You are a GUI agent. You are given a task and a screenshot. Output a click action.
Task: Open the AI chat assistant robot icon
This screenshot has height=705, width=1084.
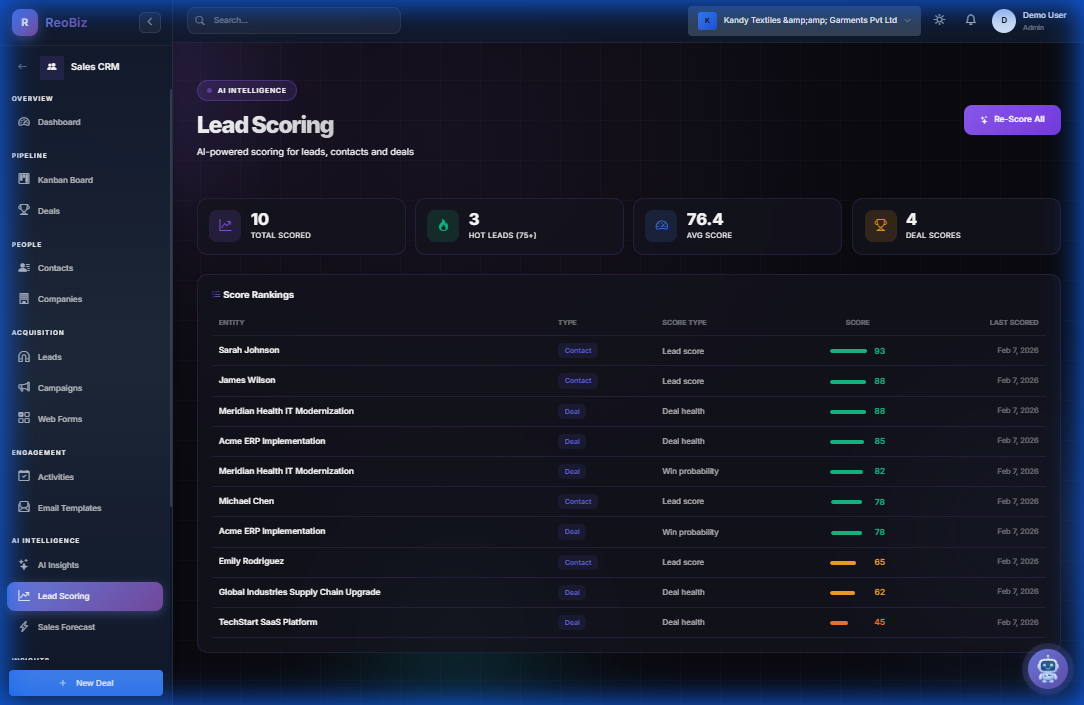[x=1047, y=669]
